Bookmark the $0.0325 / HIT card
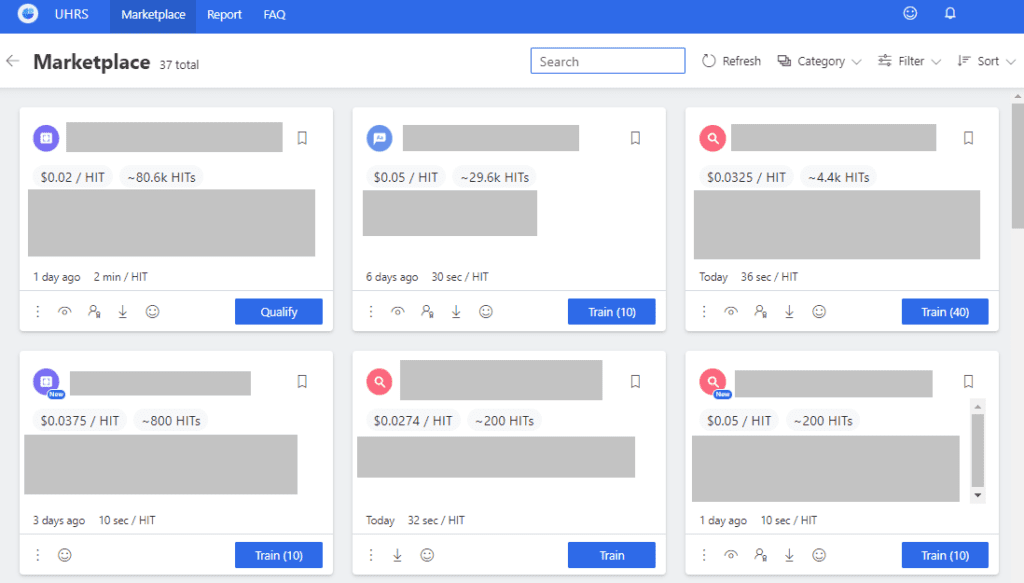1024x583 pixels. point(968,138)
